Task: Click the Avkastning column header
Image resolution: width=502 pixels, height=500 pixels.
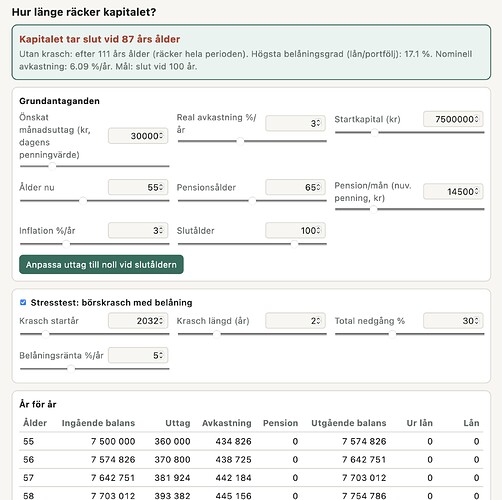Action: (x=227, y=423)
